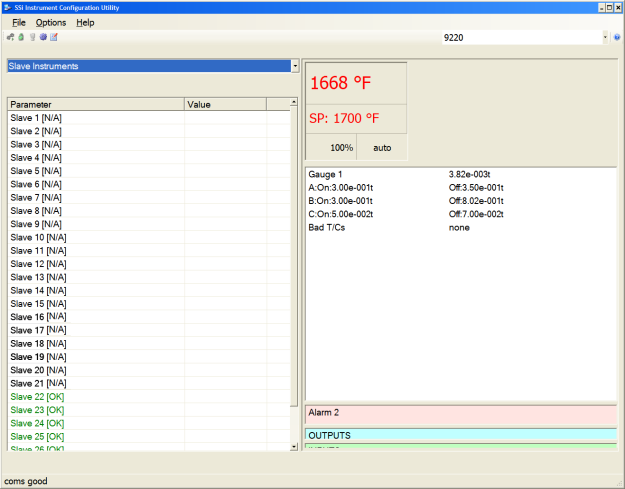Click the grey trash bin toolbar icon
The height and width of the screenshot is (489, 625).
tap(32, 37)
